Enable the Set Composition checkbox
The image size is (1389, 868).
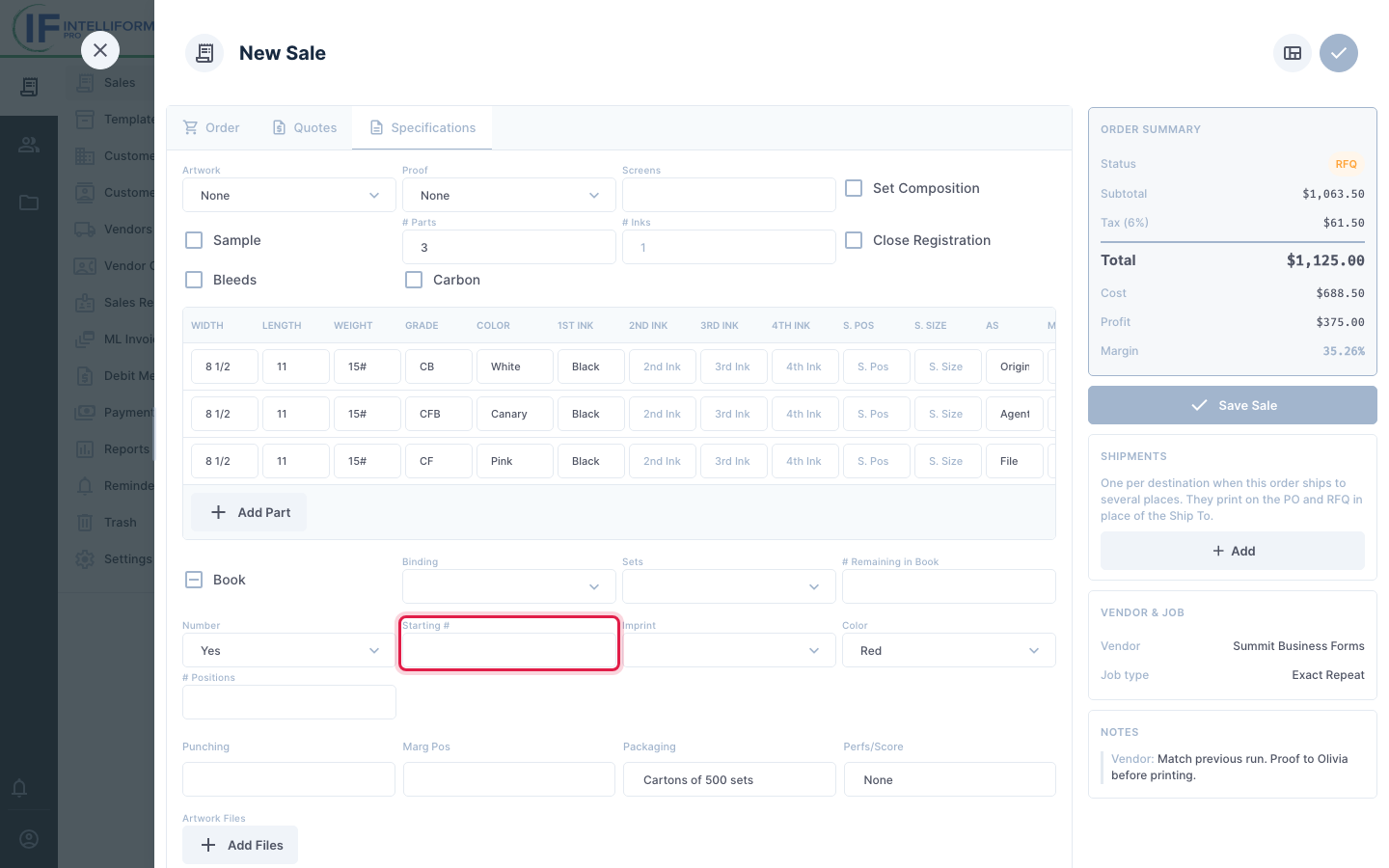[x=854, y=188]
